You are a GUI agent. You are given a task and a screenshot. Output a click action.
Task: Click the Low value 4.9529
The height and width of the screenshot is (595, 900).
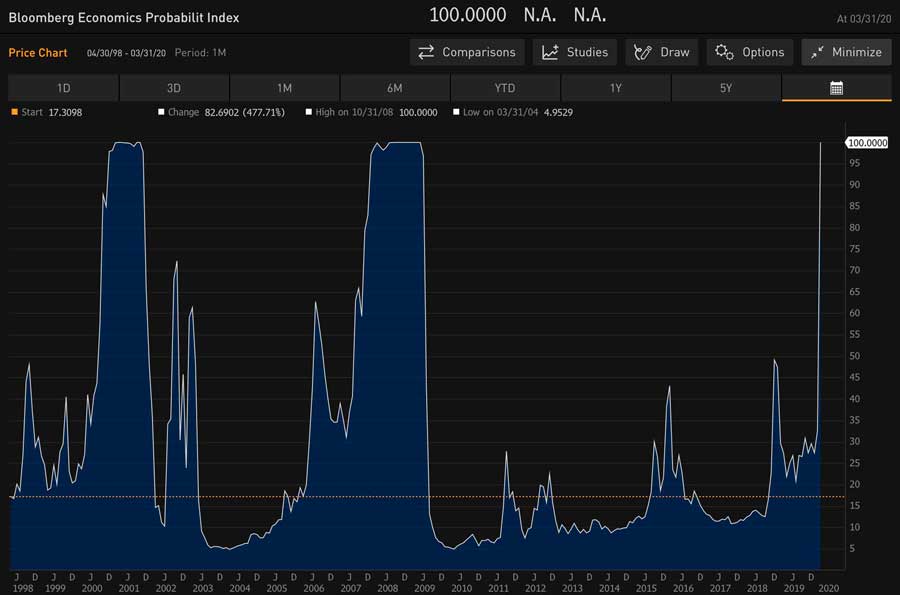coord(558,112)
